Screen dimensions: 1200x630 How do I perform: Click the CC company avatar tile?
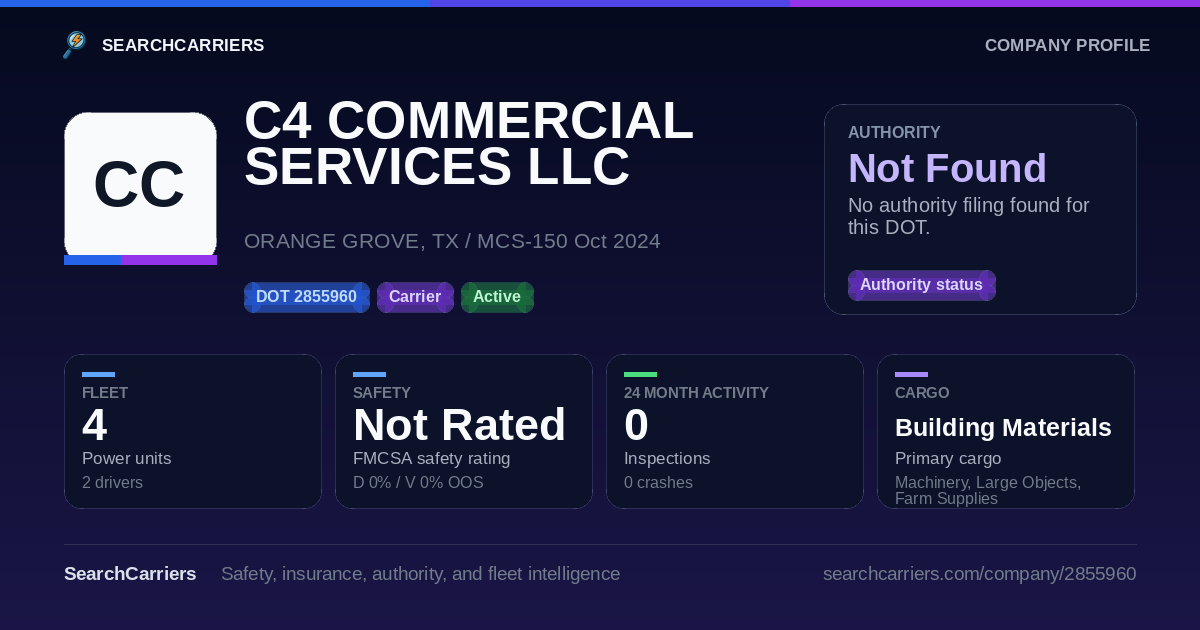coord(140,186)
